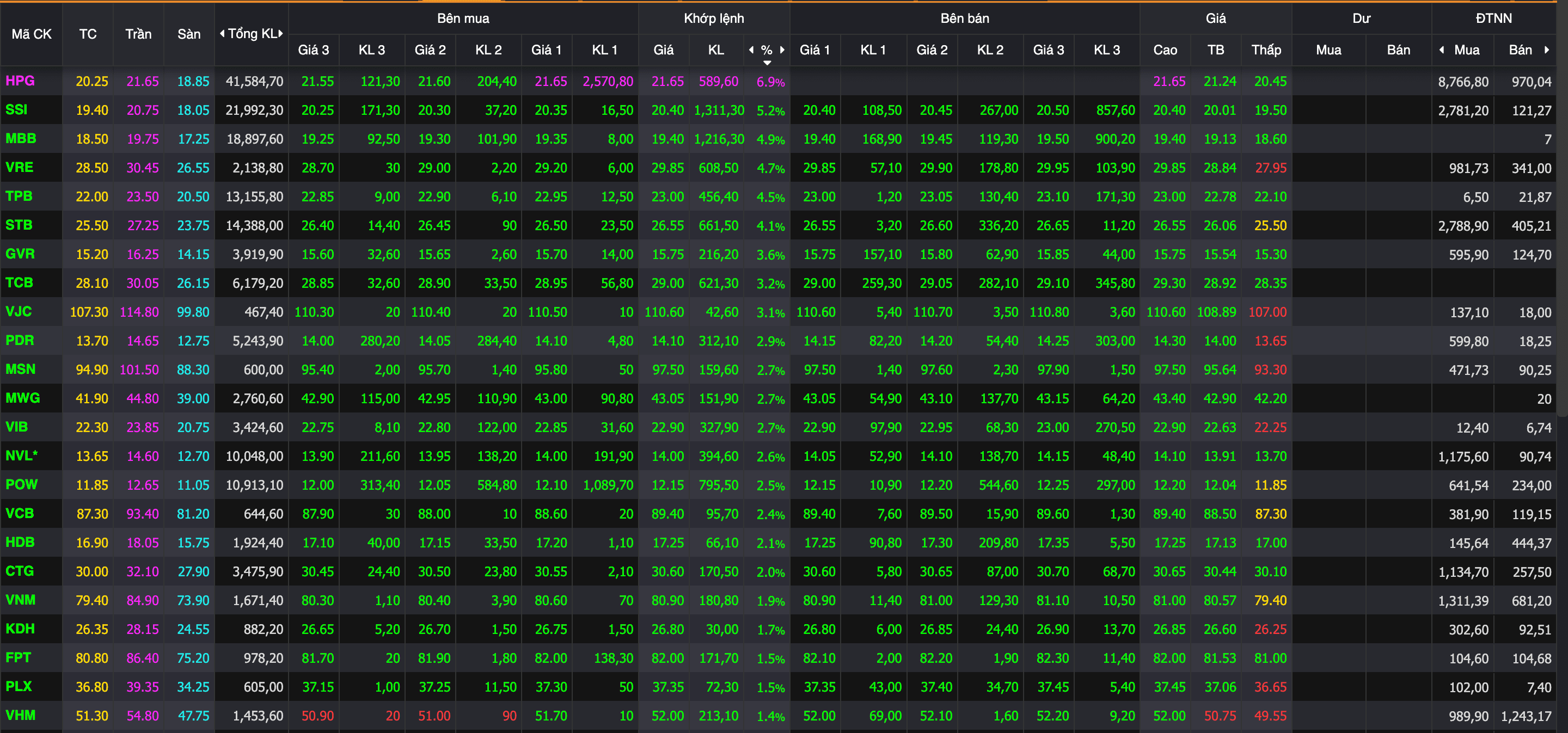
Task: Open the VNM stock symbol
Action: 21,600
